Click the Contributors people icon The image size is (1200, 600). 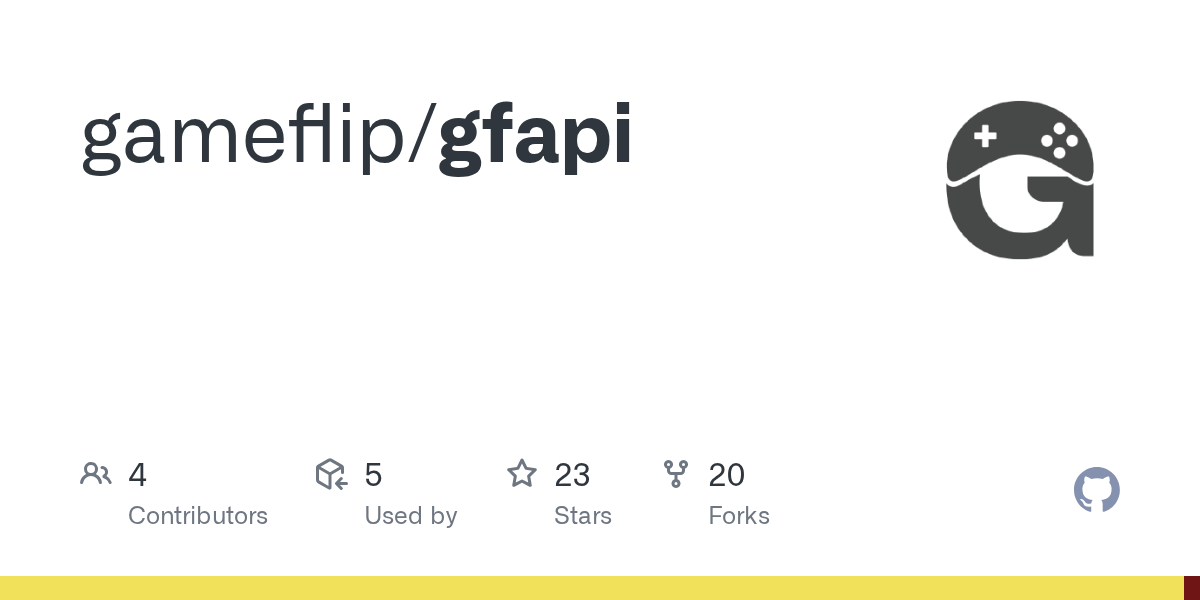pos(96,474)
